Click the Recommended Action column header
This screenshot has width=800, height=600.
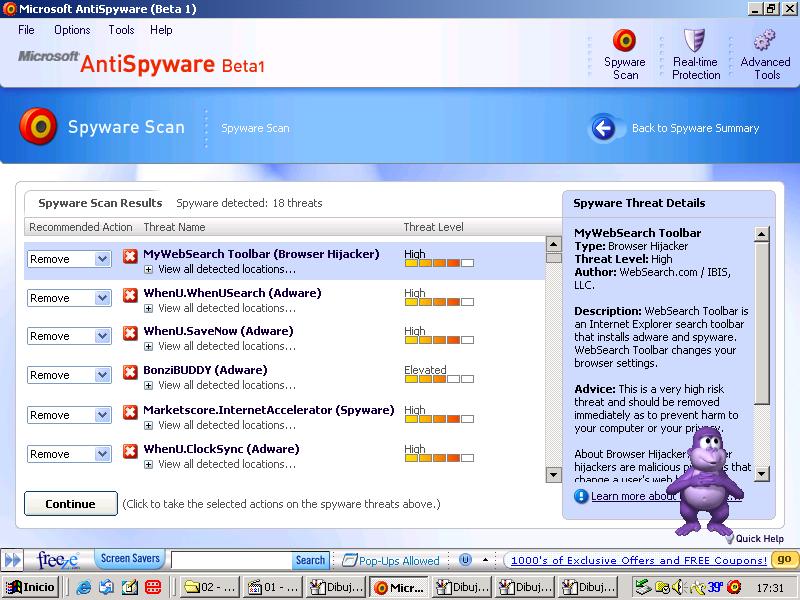81,227
